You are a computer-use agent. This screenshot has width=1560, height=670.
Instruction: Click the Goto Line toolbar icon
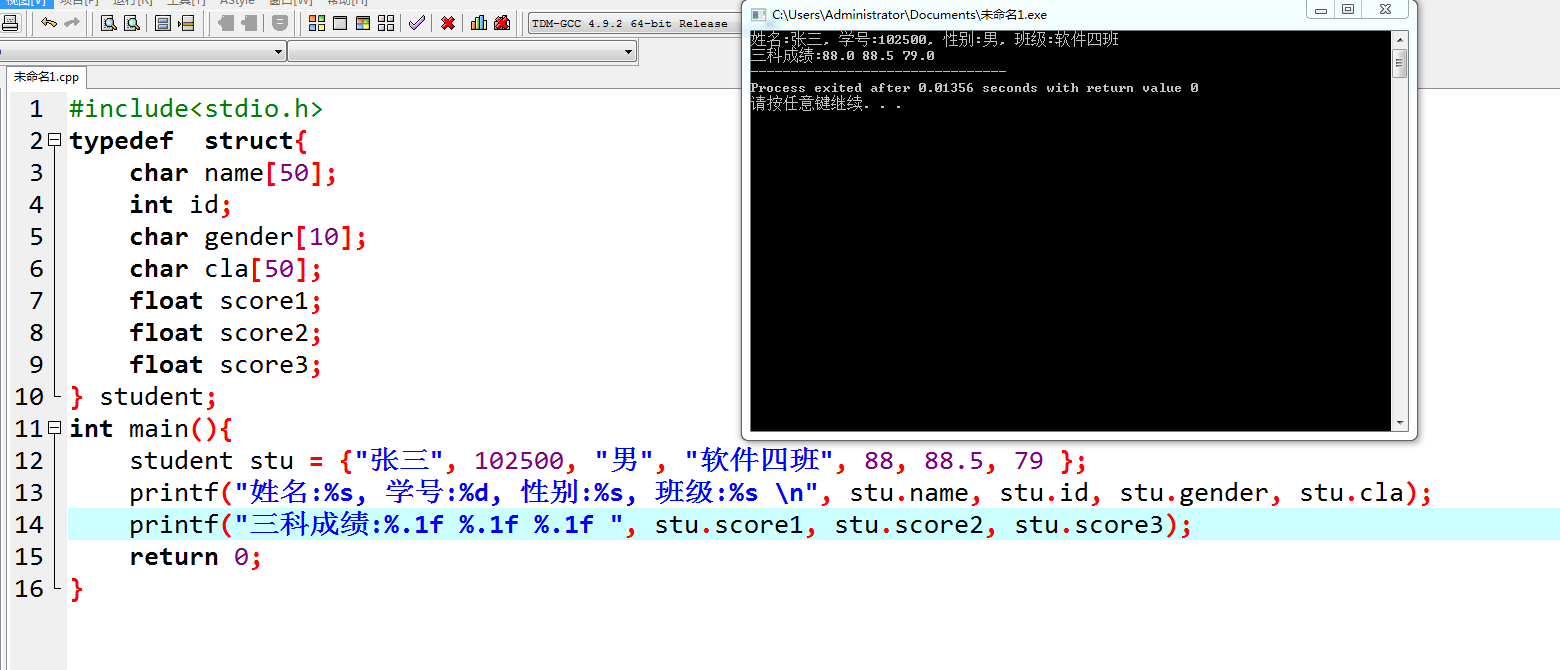pos(186,23)
